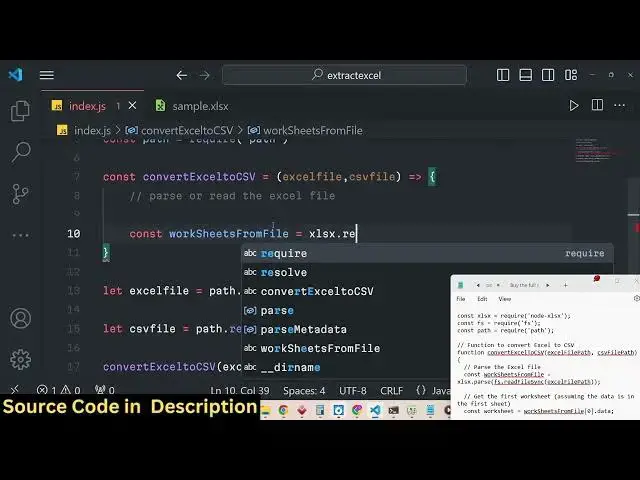Show additional activity bar views (ellipsis)

coord(20,235)
